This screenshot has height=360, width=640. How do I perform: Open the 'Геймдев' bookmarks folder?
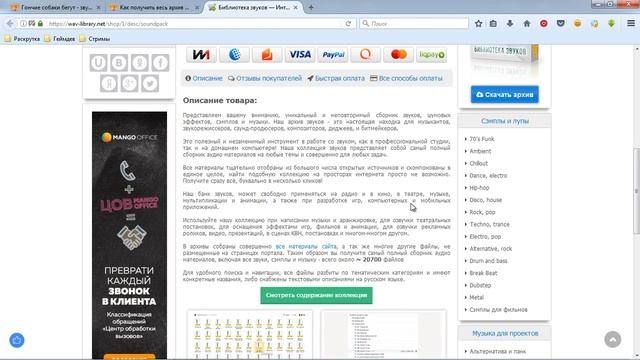60,39
